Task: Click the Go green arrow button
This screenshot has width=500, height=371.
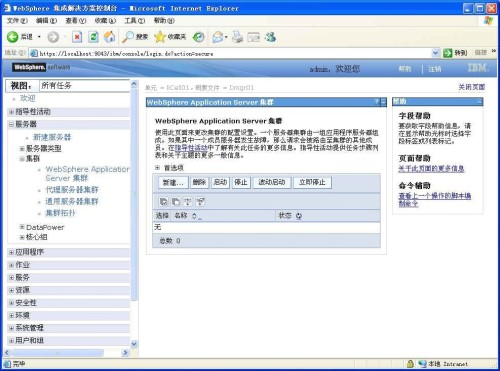Action: [448, 53]
